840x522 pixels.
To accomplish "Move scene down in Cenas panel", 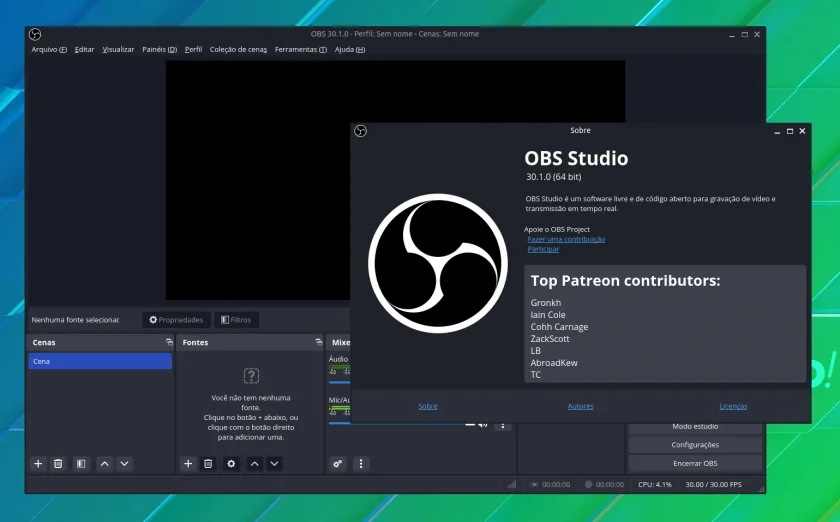I will pyautogui.click(x=124, y=464).
